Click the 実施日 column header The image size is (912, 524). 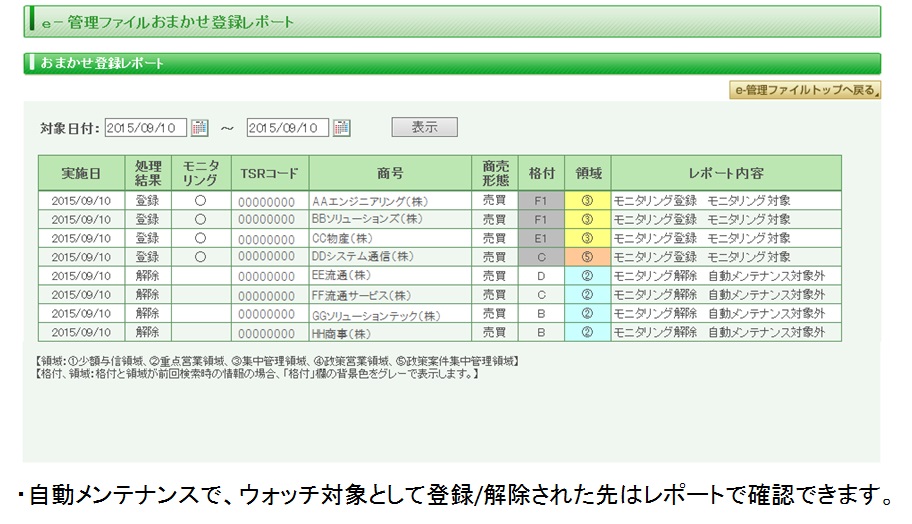click(81, 173)
